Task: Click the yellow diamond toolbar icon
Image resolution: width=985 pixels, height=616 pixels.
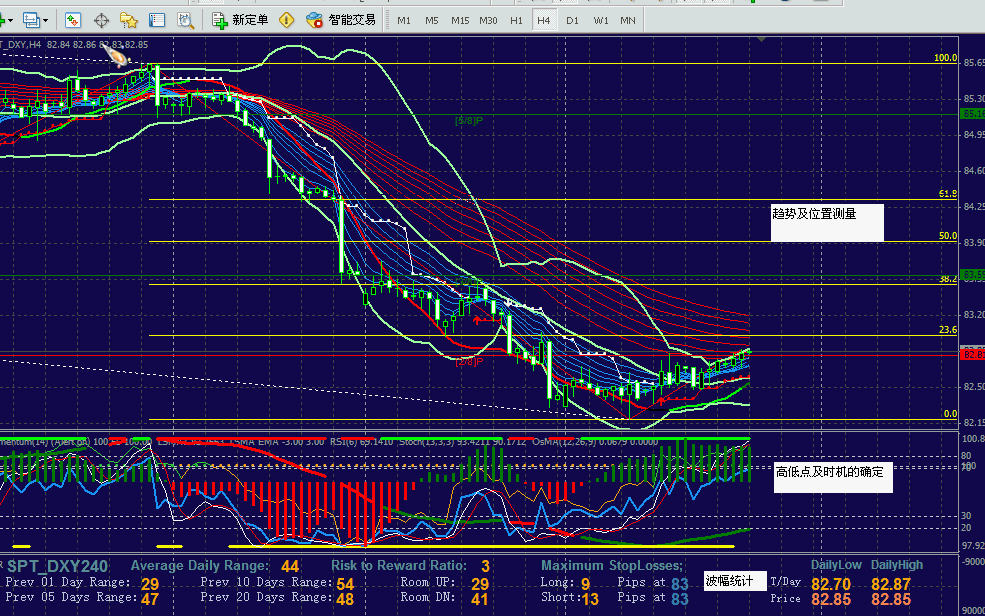Action: tap(287, 20)
